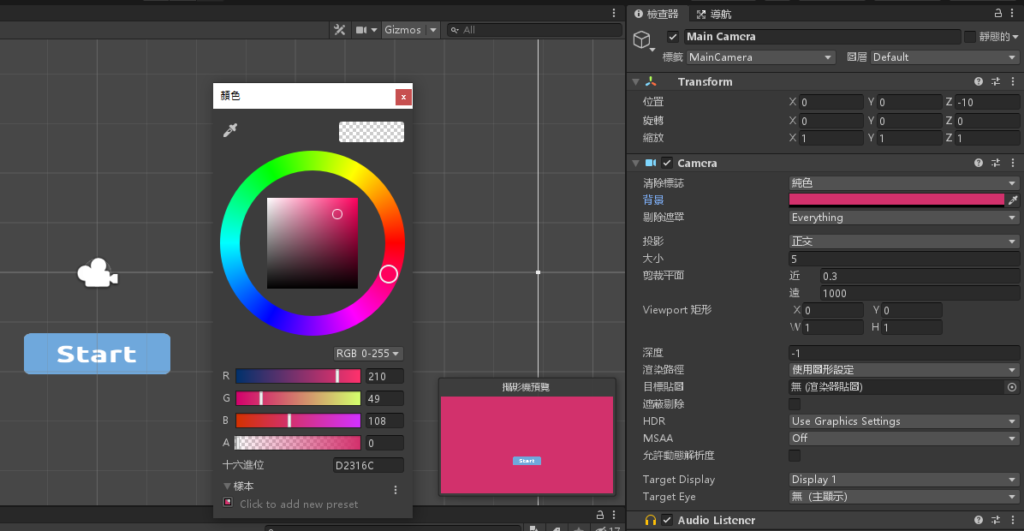Click the eyedropper in the color picker
Image resolution: width=1024 pixels, height=531 pixels.
(x=230, y=131)
